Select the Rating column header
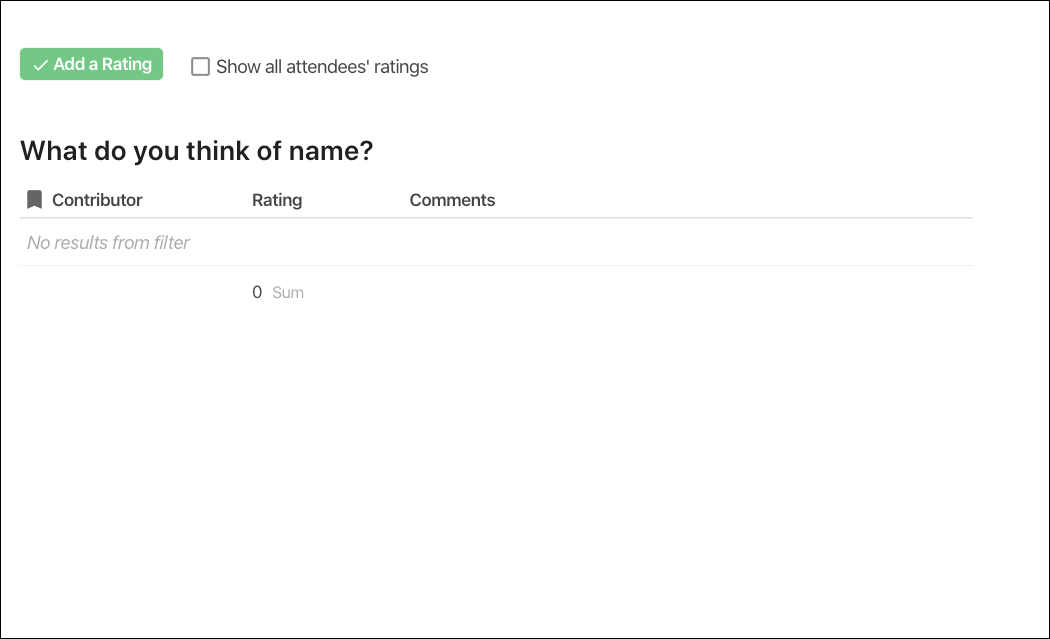 click(x=277, y=200)
